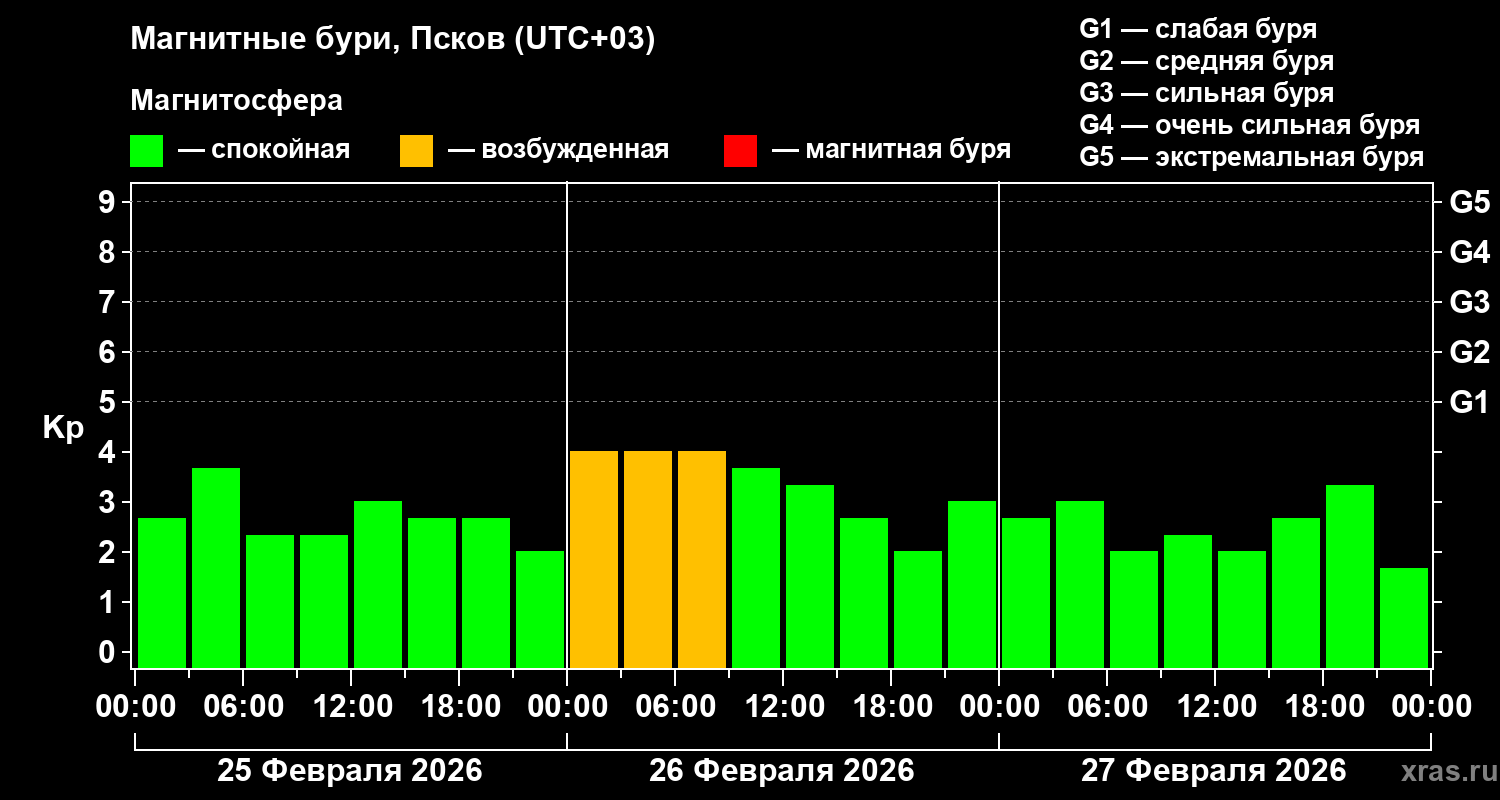Click the 25 Февраля 00:00–03:00 green bar
The width and height of the screenshot is (1500, 800).
162,593
